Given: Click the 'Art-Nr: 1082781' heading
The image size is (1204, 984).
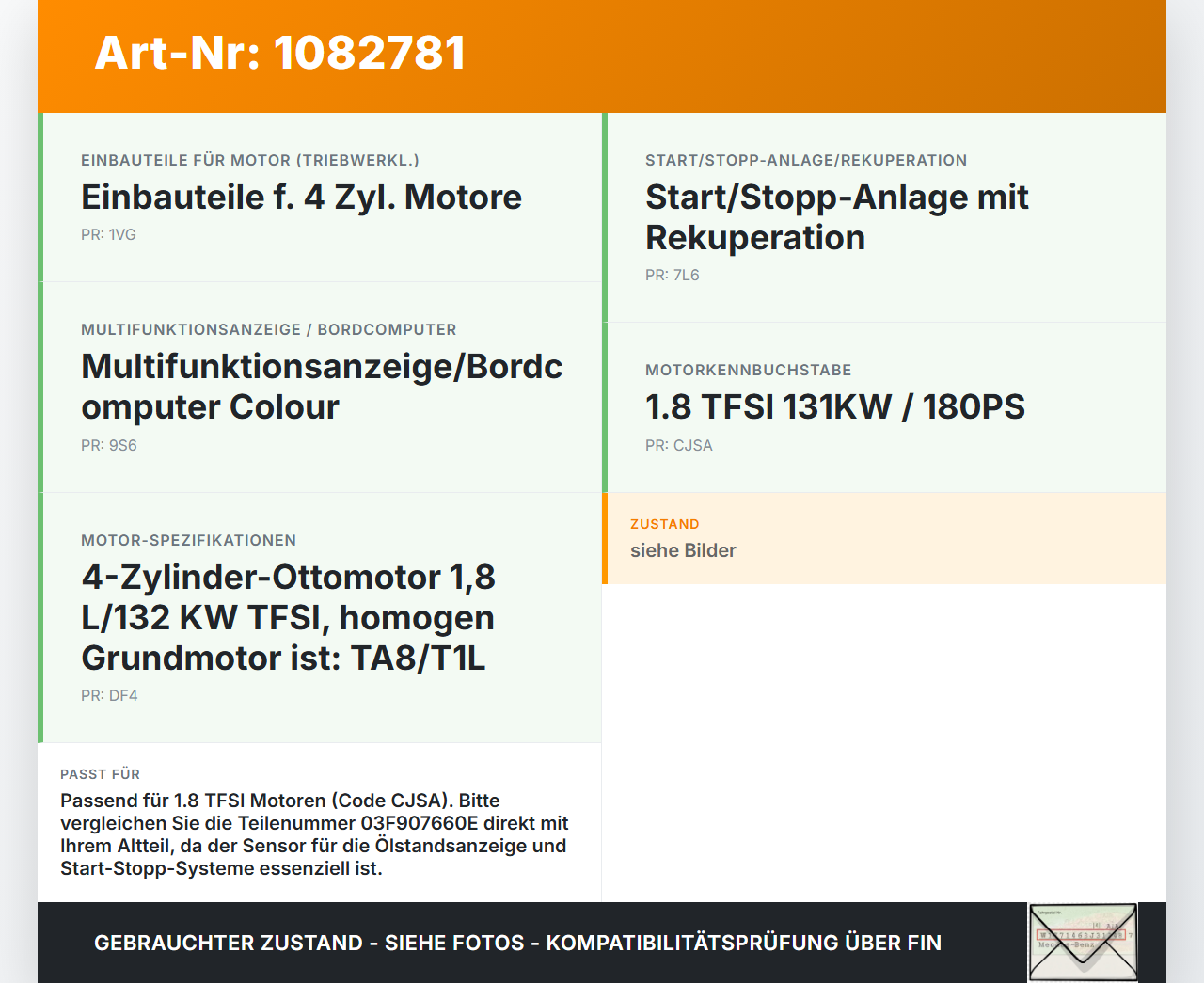Looking at the screenshot, I should (x=280, y=53).
